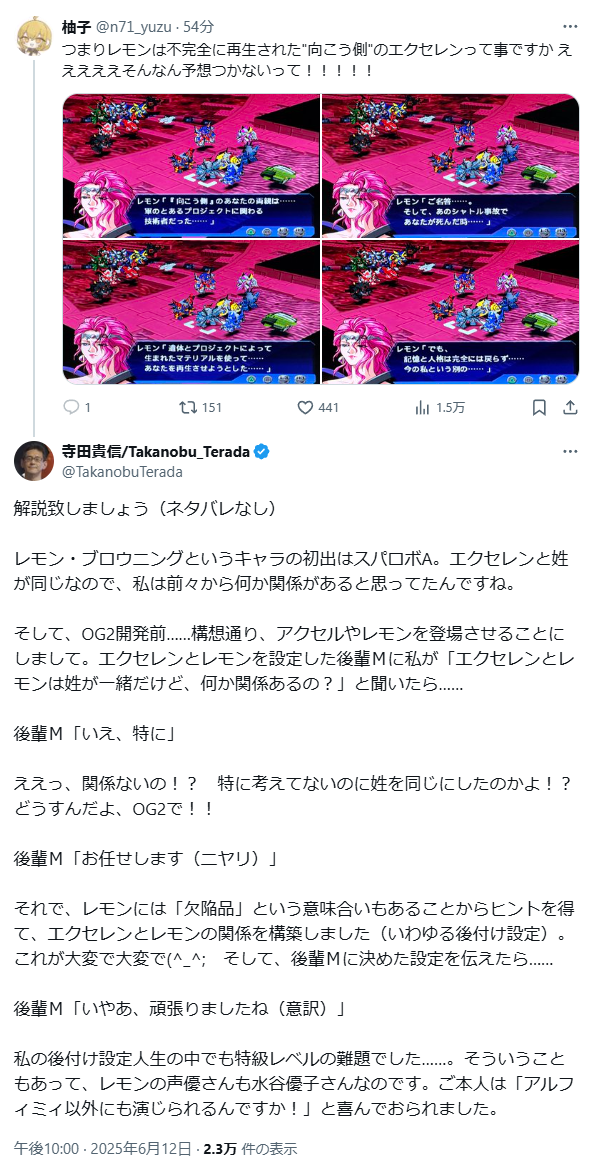Retweet the 柚子 post
The image size is (596, 1167).
tap(188, 407)
